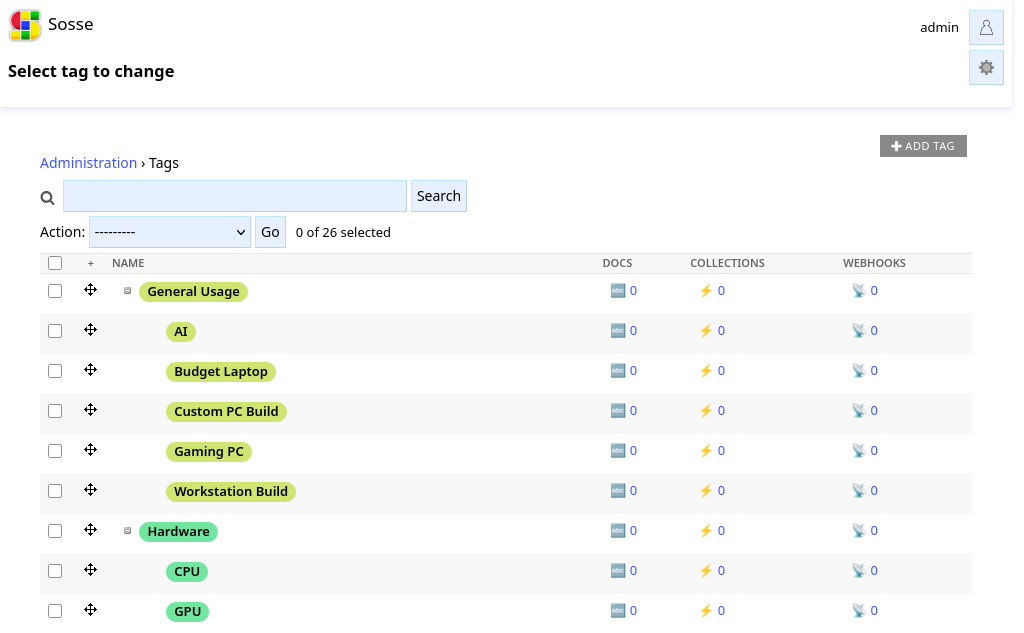Check the CPU row checkbox
Screen dimensions: 1024x633
[55, 570]
